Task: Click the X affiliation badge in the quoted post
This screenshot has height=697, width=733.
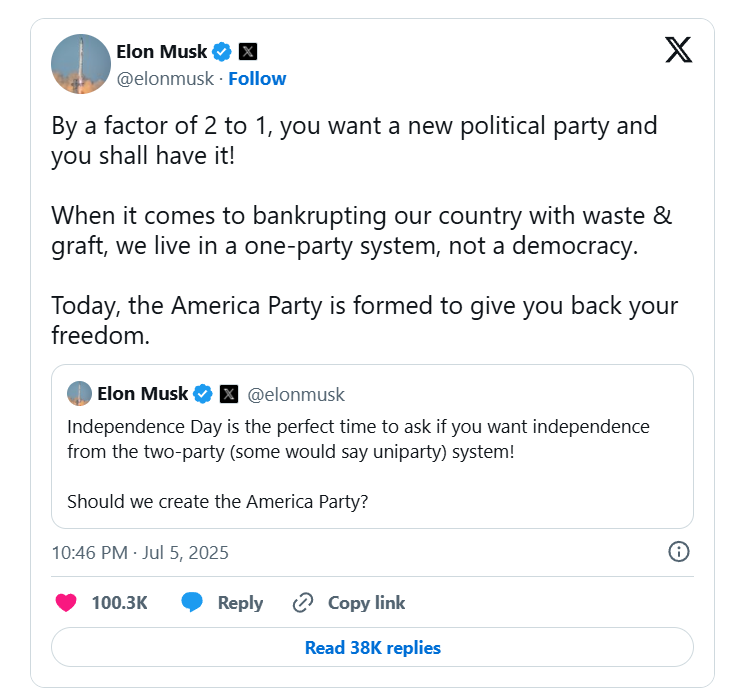Action: [228, 394]
